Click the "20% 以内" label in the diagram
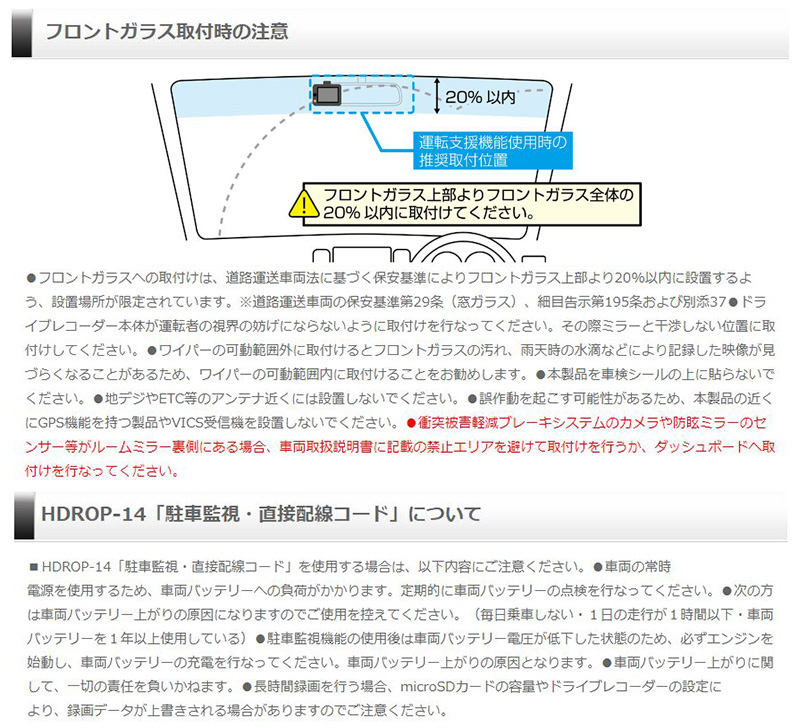This screenshot has height=728, width=800. pyautogui.click(x=480, y=97)
